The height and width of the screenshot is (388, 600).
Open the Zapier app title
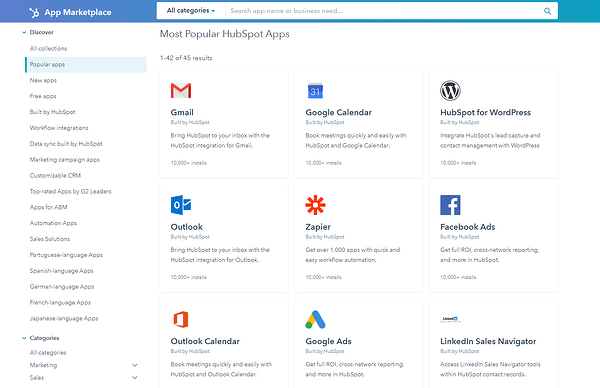318,227
